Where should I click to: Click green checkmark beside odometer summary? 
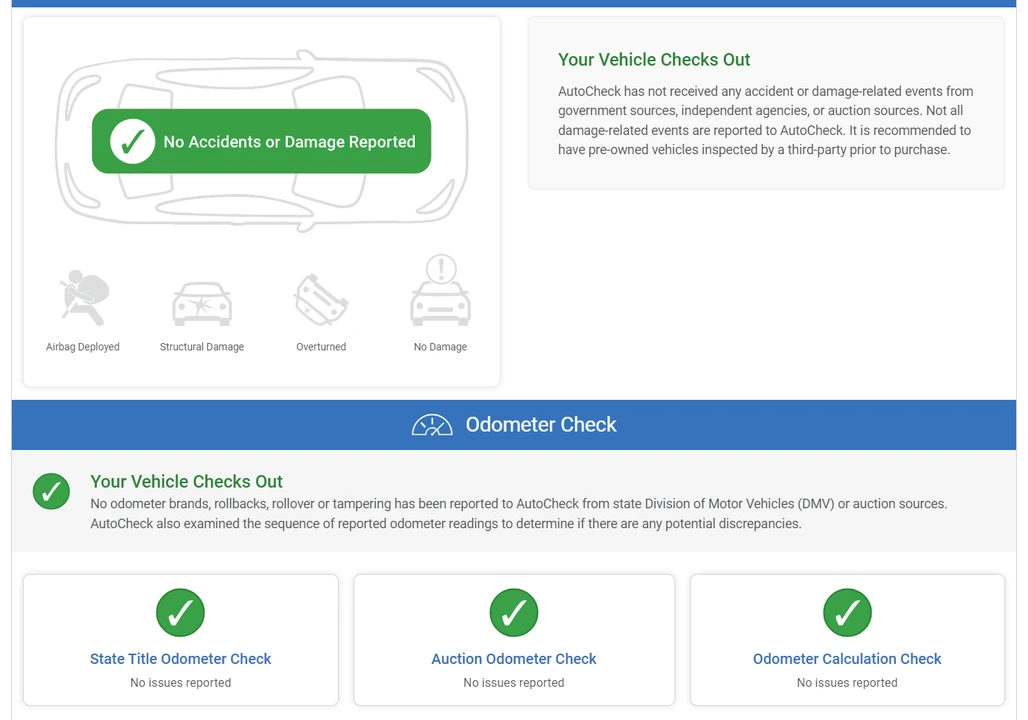tap(51, 491)
